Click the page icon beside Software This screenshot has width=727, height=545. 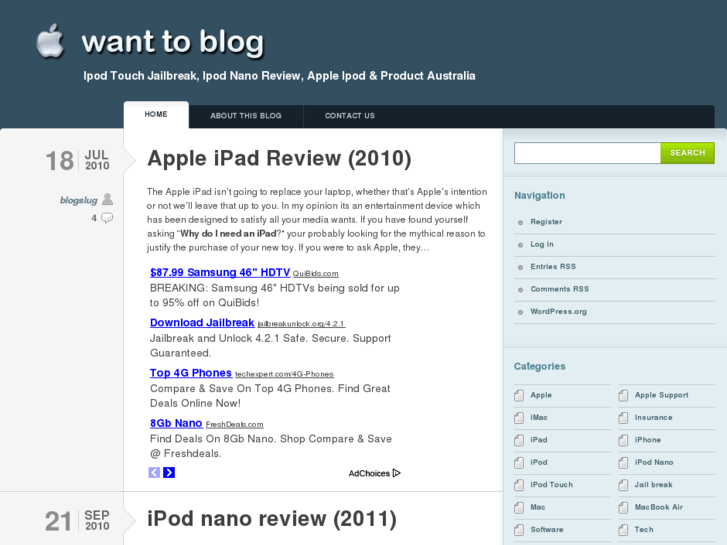pos(519,530)
